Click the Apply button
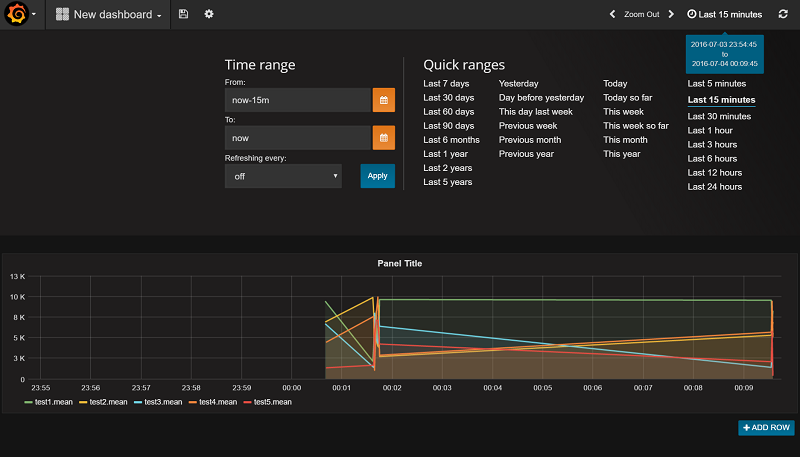The height and width of the screenshot is (457, 800). tap(378, 175)
